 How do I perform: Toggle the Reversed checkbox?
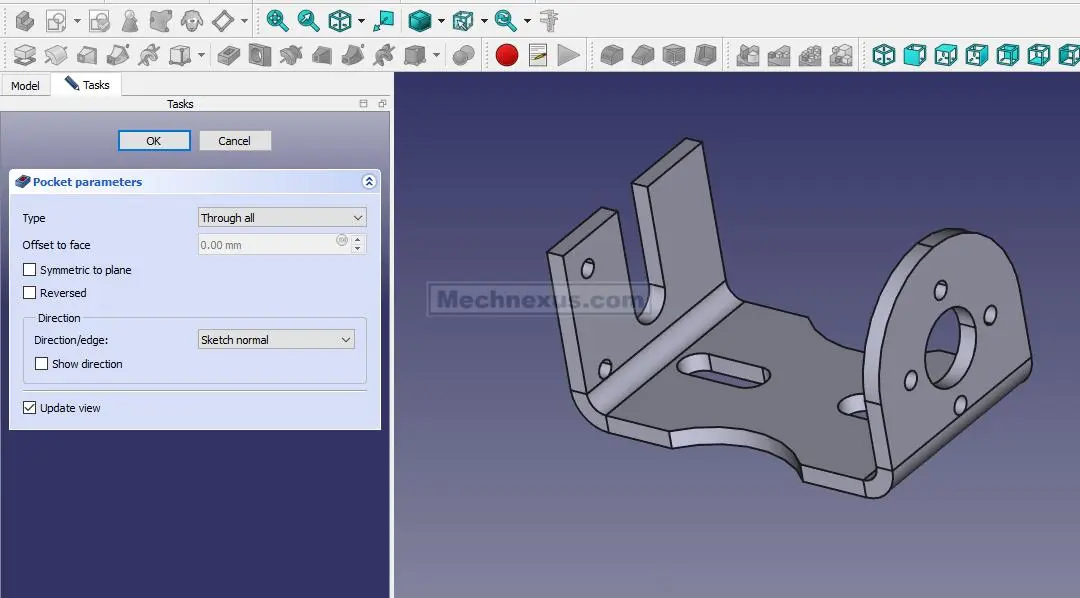coord(30,293)
